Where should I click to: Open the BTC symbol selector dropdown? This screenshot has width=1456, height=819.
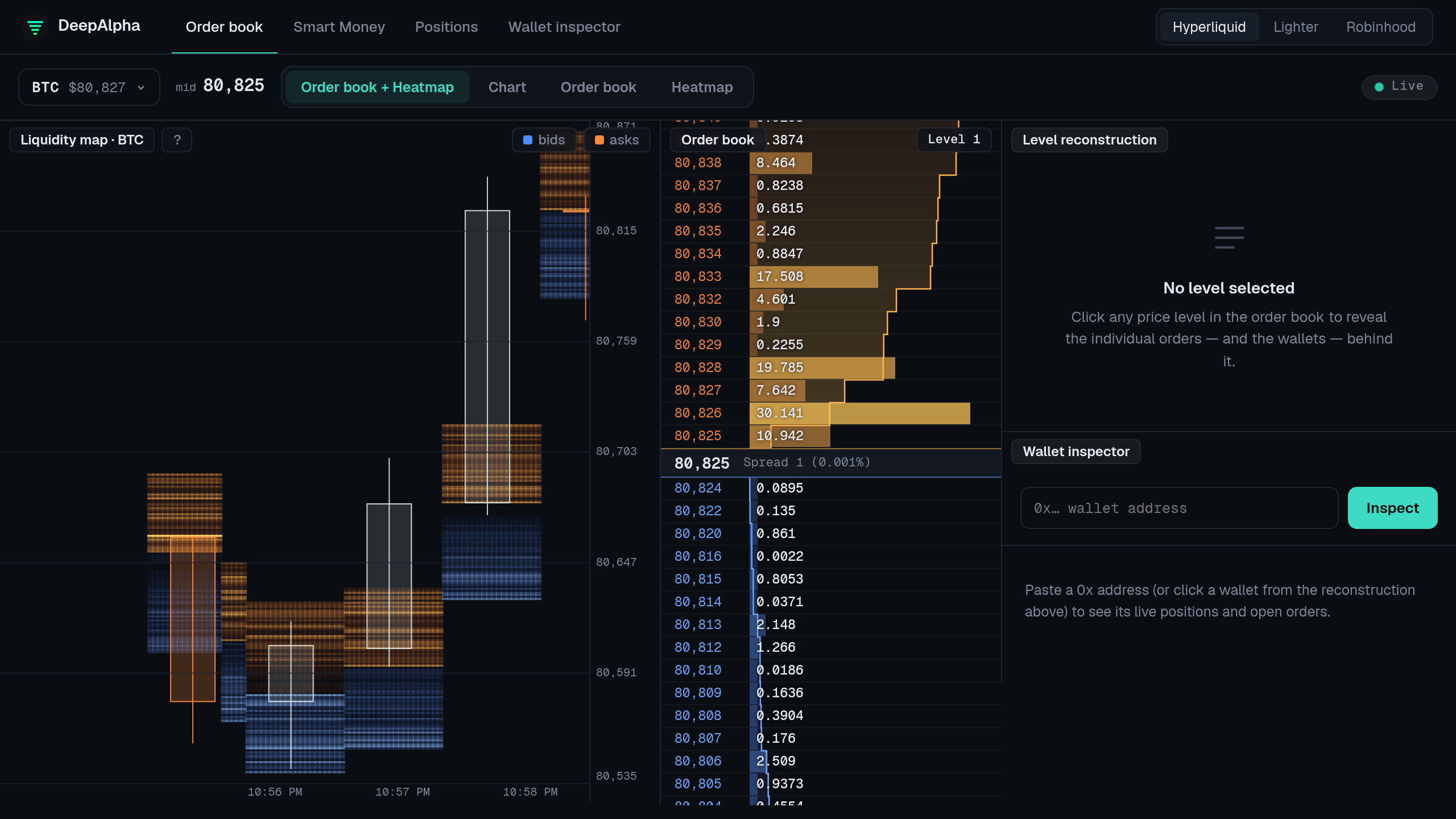click(x=89, y=87)
